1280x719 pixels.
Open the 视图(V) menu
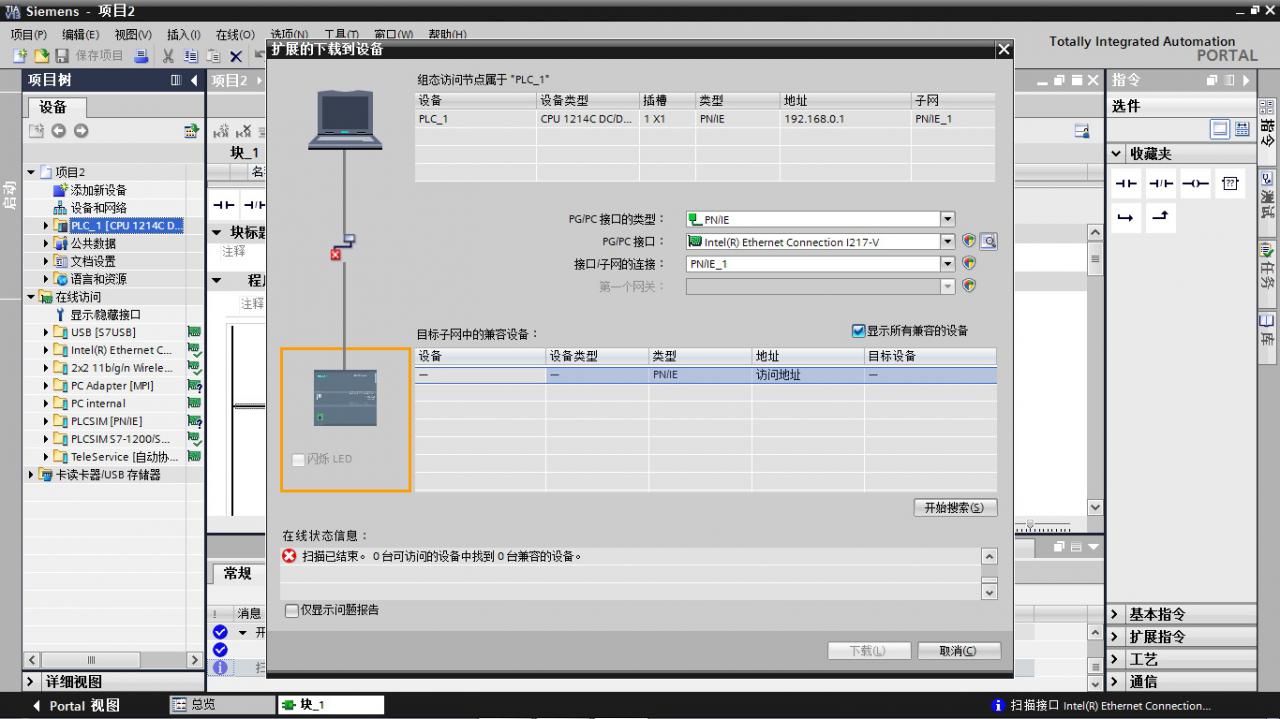[x=133, y=35]
